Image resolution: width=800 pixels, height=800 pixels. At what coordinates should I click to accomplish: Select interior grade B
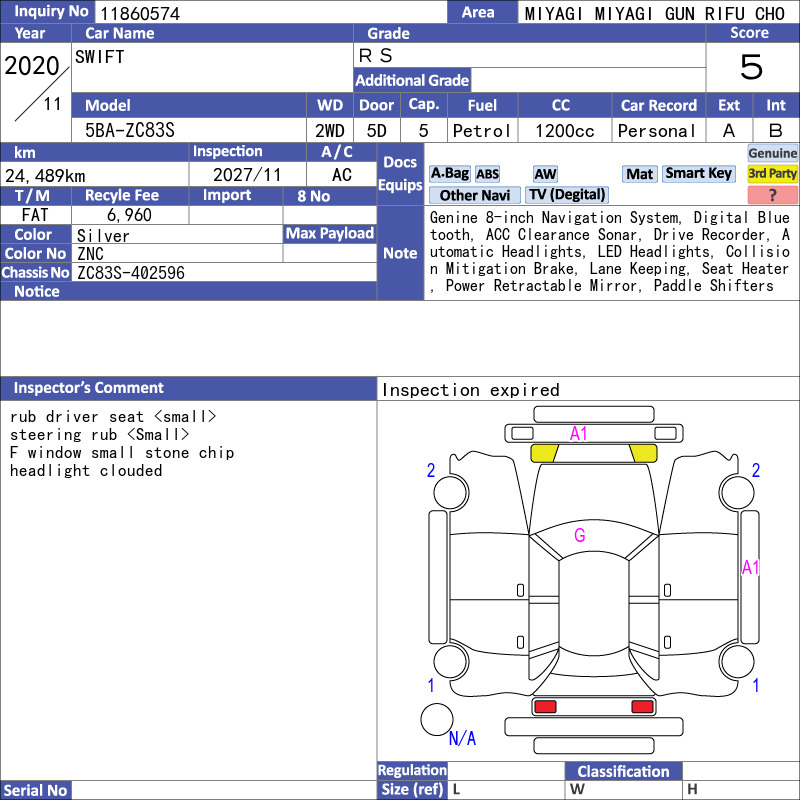(x=776, y=131)
